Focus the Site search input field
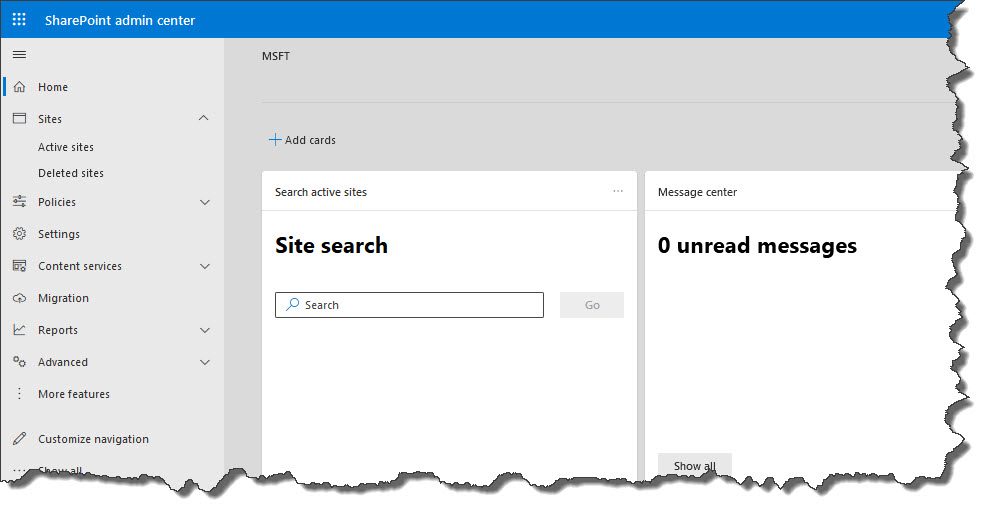 point(409,305)
